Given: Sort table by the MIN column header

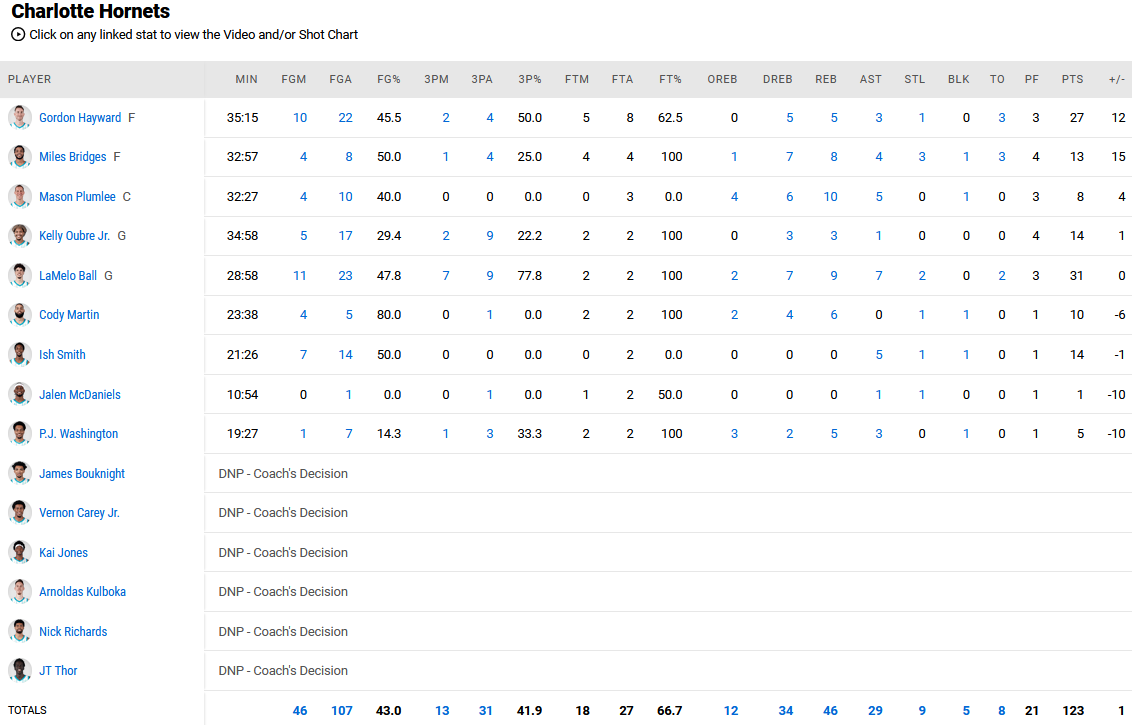Looking at the screenshot, I should [x=246, y=79].
